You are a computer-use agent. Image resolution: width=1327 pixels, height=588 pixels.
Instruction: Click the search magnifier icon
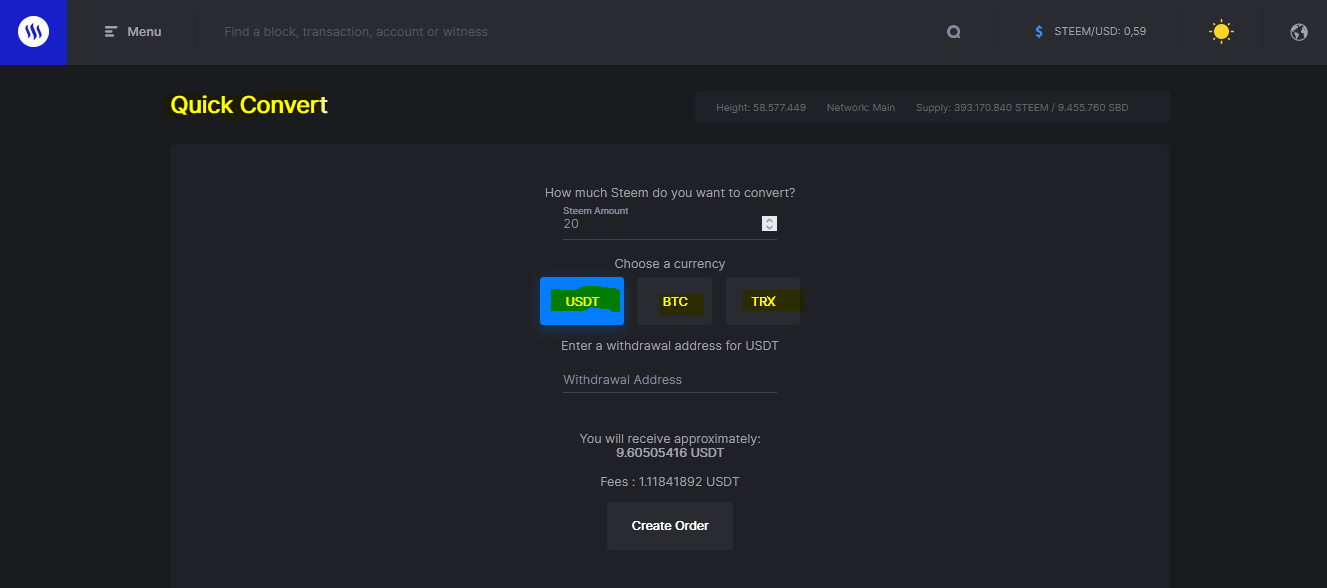coord(954,32)
